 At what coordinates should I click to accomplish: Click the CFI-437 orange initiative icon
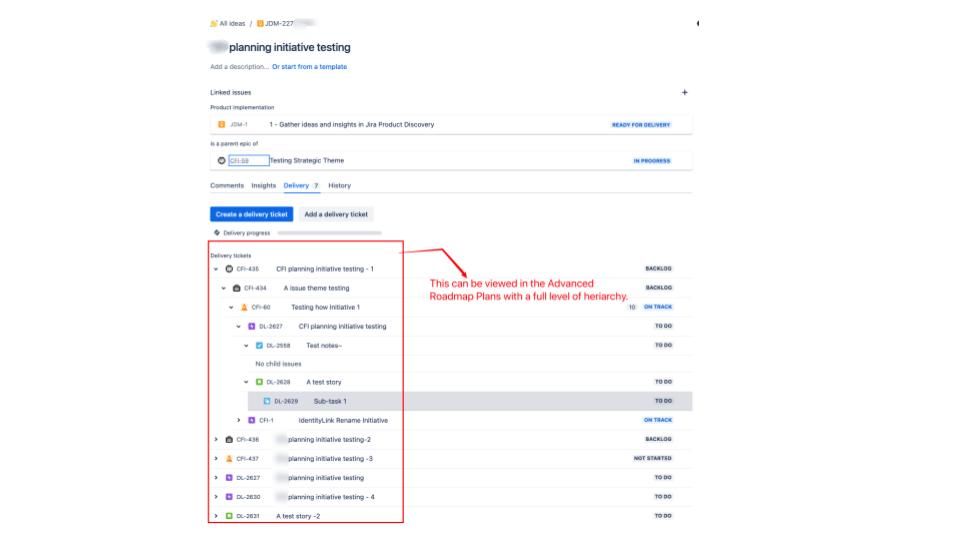click(229, 459)
